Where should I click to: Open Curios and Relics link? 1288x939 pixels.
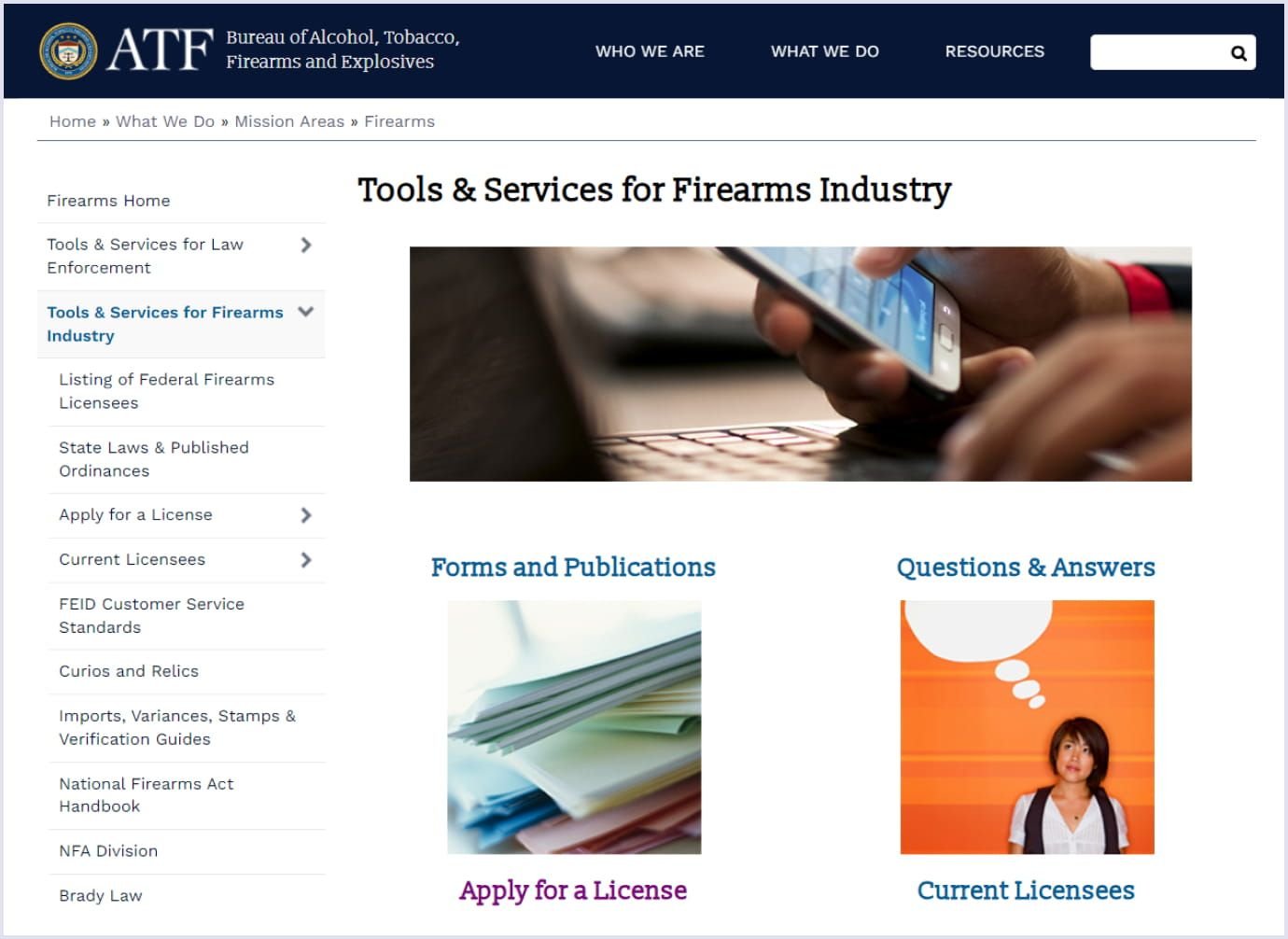pos(129,671)
